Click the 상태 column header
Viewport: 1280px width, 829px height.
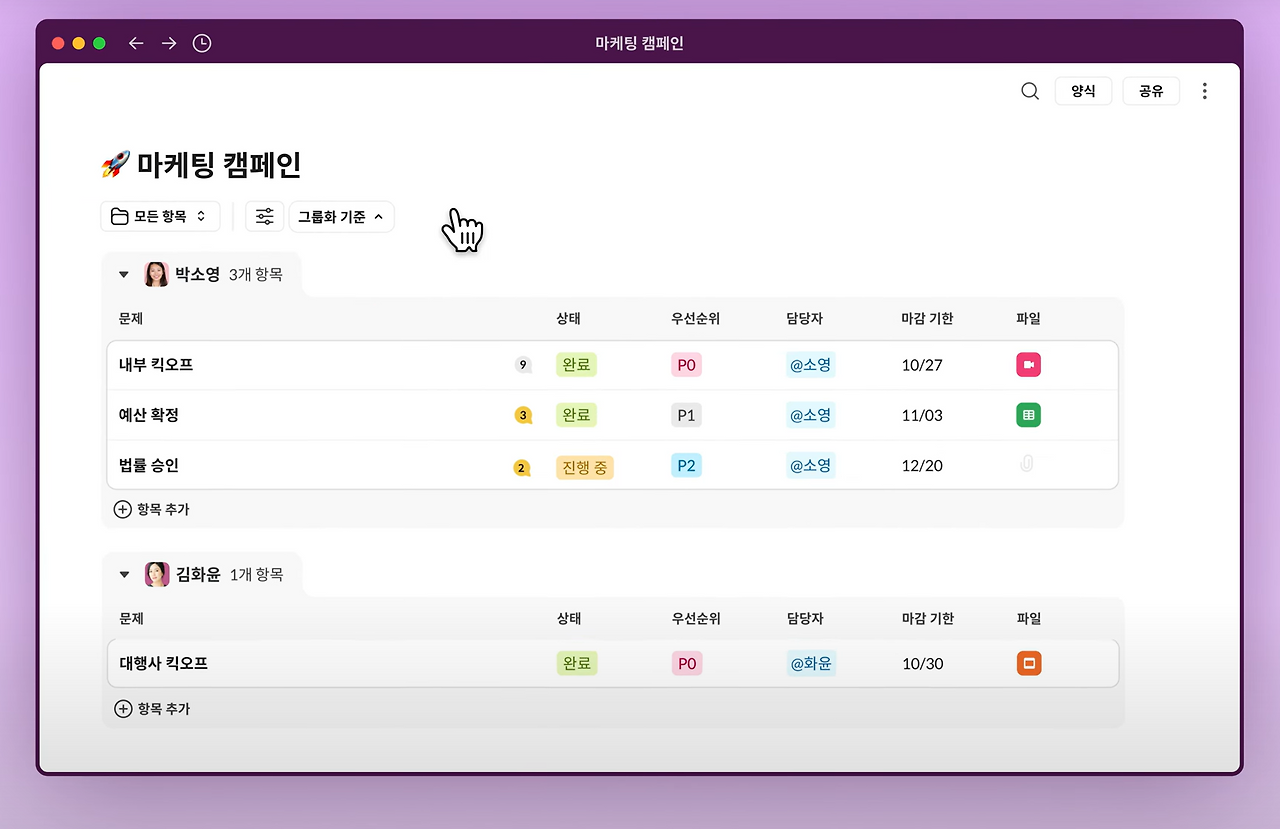tap(568, 318)
